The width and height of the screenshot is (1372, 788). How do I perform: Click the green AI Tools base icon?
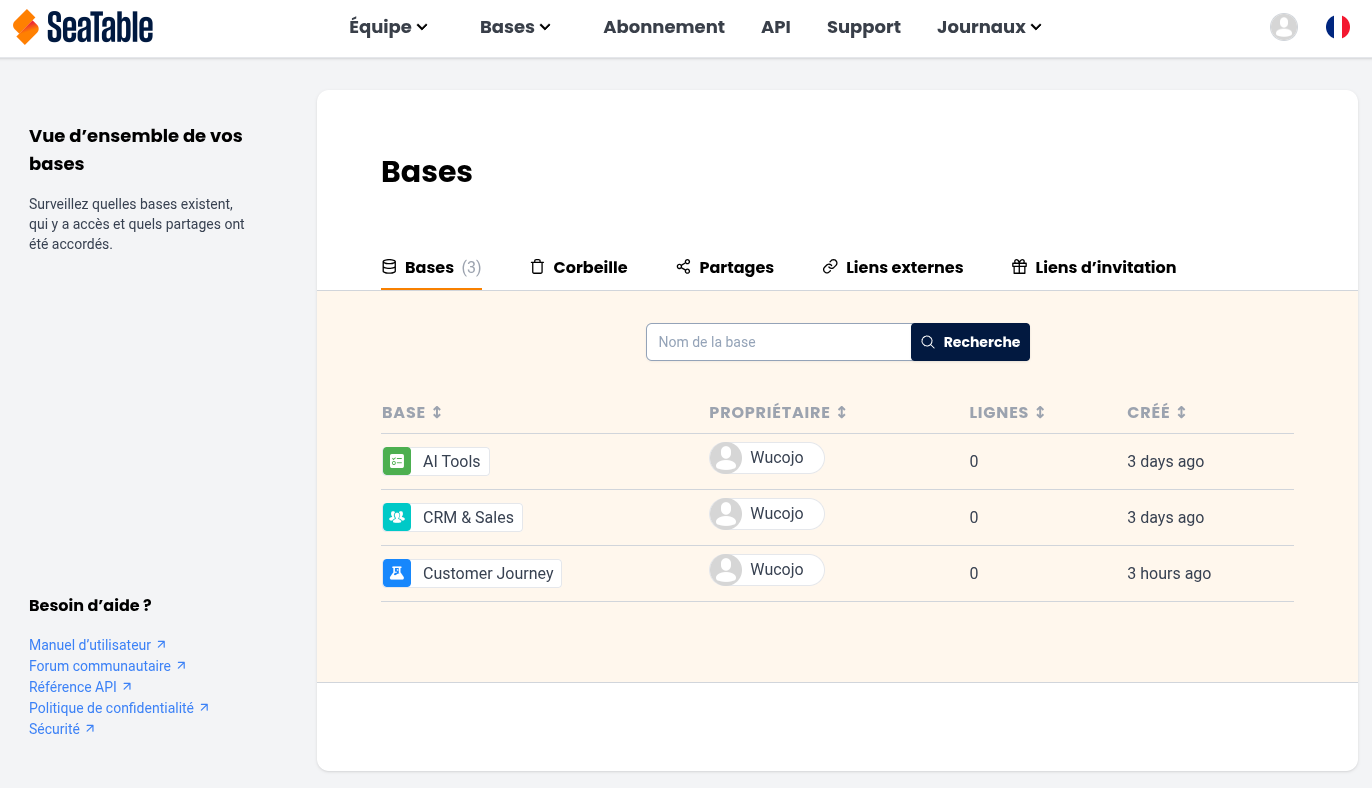tap(397, 461)
